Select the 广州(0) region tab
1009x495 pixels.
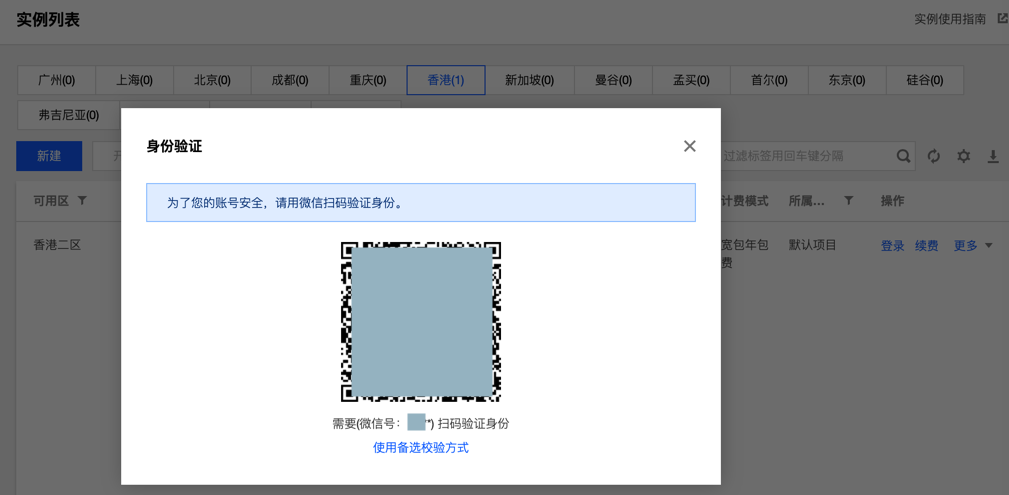click(x=57, y=80)
